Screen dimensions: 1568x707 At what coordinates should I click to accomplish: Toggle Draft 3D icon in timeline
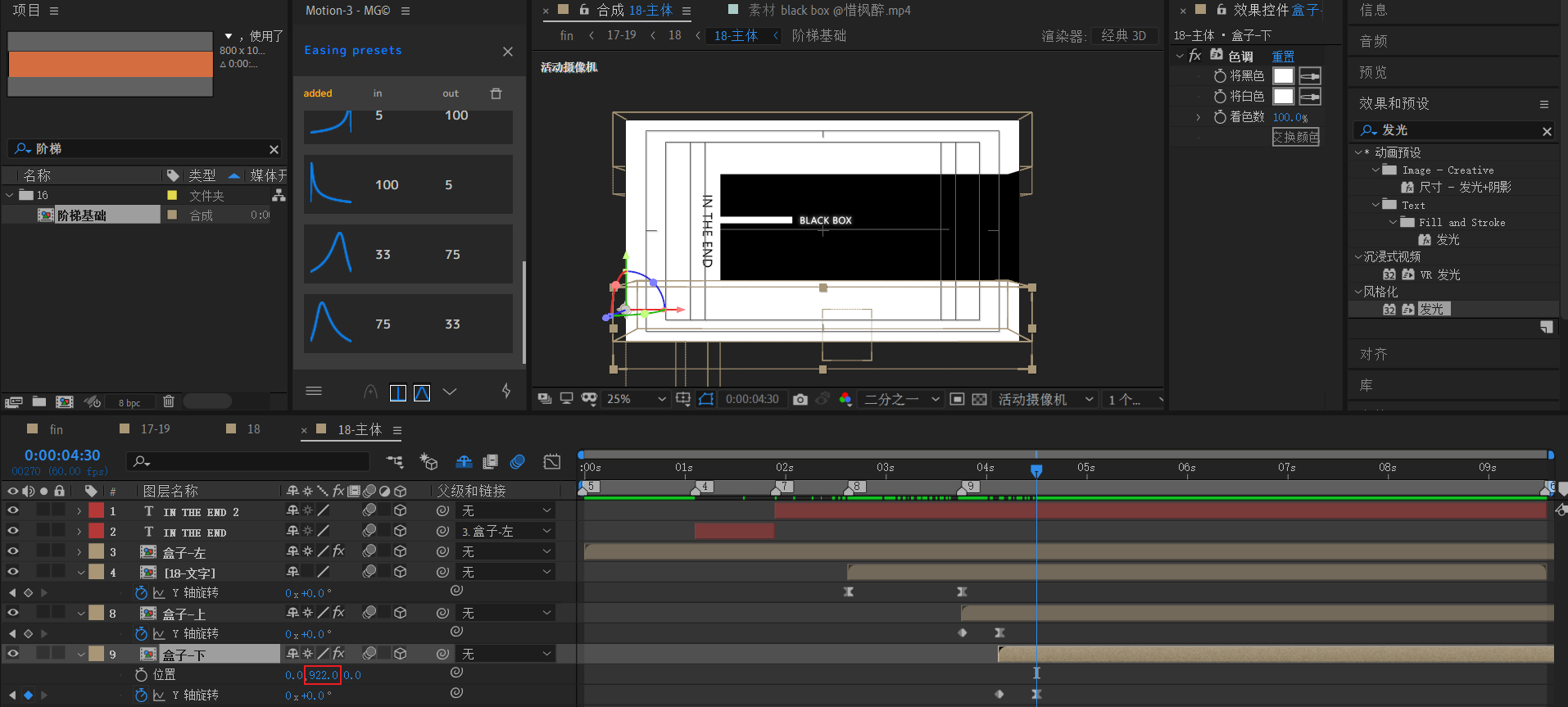428,462
